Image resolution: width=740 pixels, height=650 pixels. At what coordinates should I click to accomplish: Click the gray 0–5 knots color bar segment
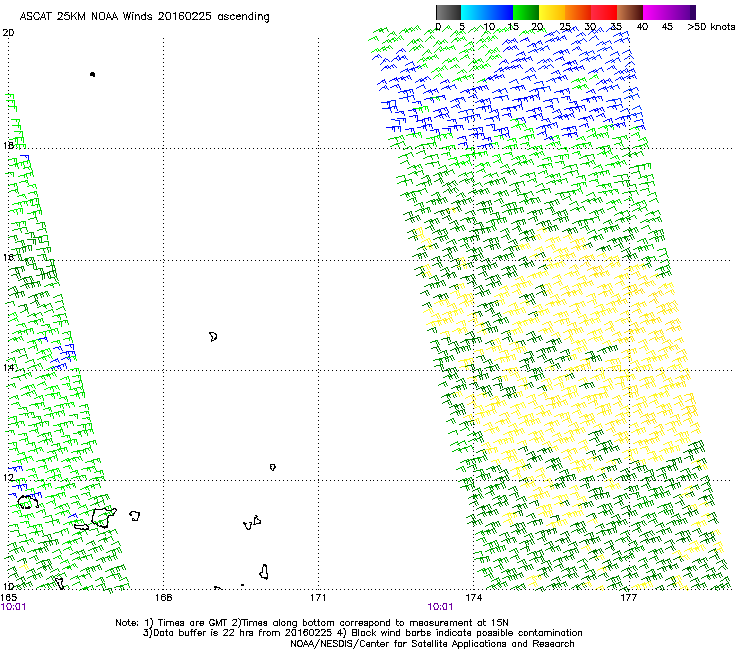[x=448, y=12]
